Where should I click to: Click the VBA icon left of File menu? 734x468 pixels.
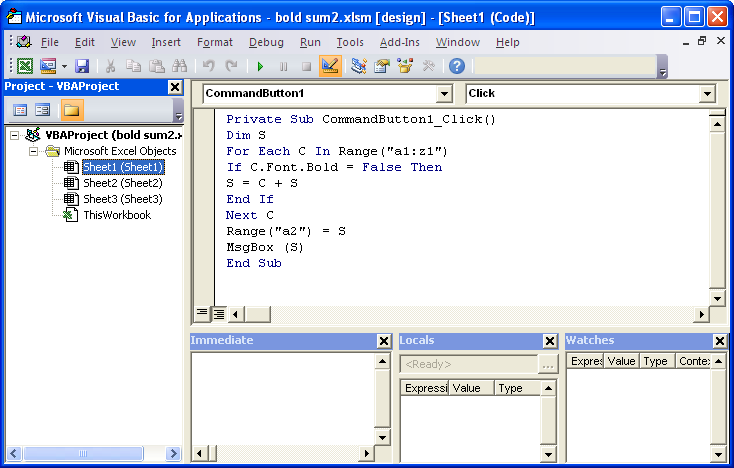[23, 42]
